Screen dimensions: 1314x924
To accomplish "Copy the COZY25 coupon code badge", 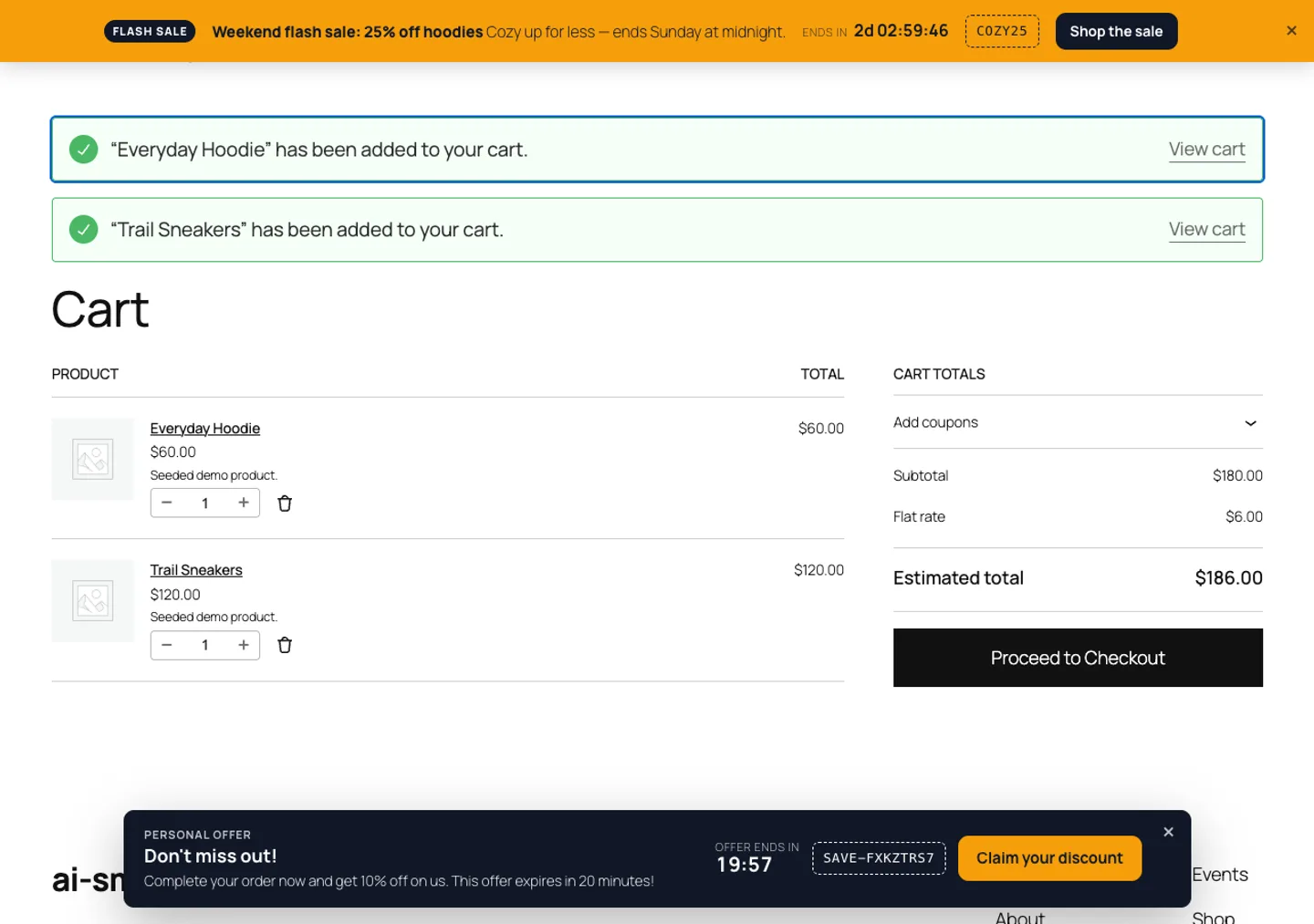I will pos(1002,31).
